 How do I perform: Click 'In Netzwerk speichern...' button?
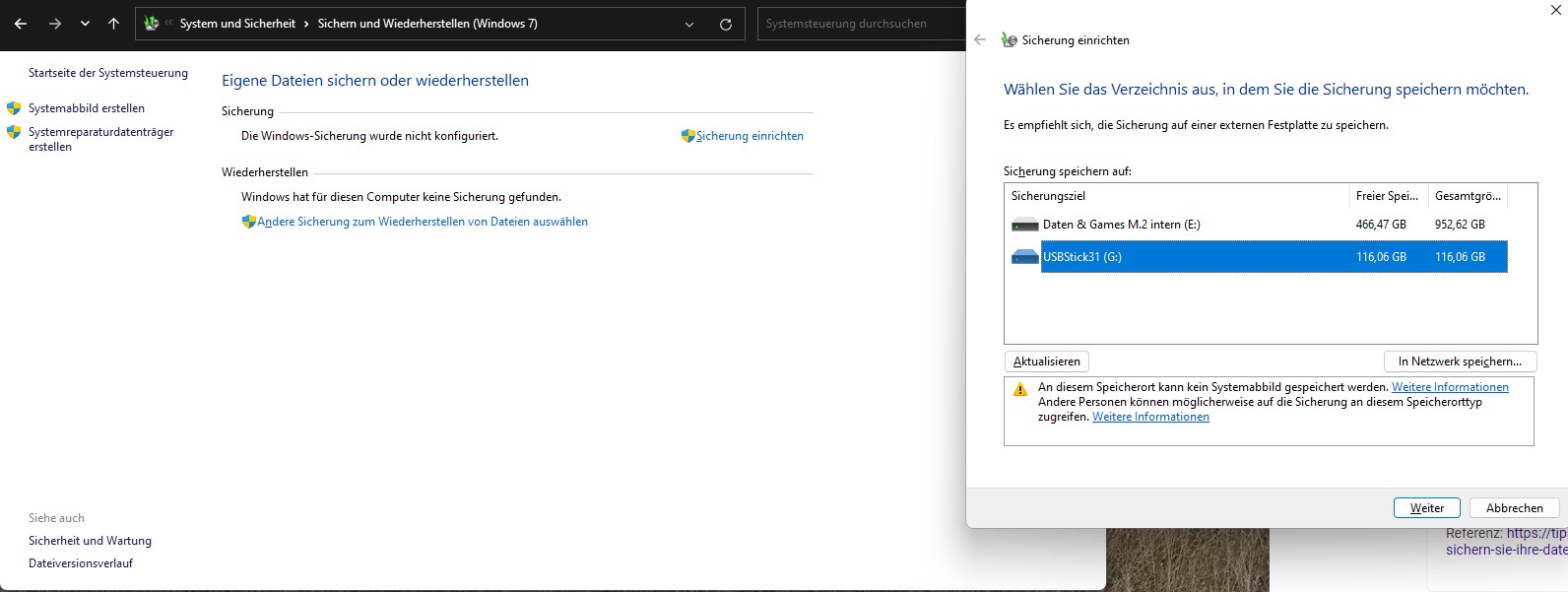click(1460, 362)
